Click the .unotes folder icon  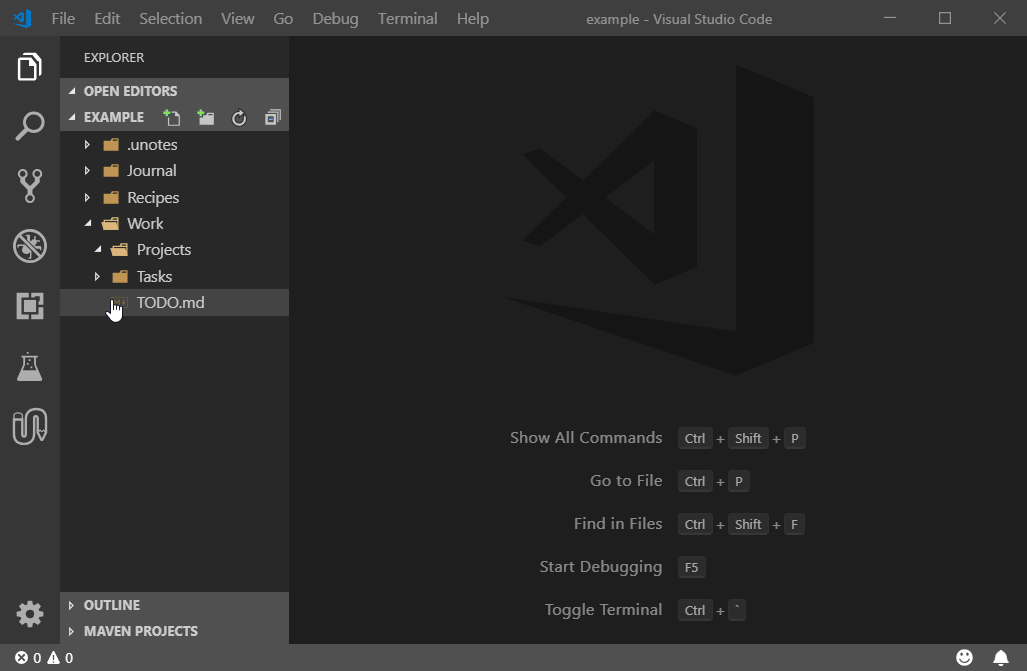[x=111, y=144]
